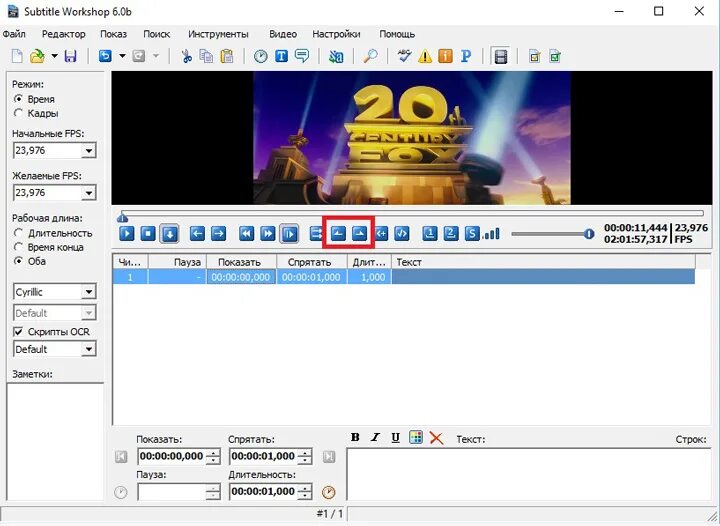Open recent files arrow beside load icon
Viewport: 720px width, 526px height.
click(54, 56)
